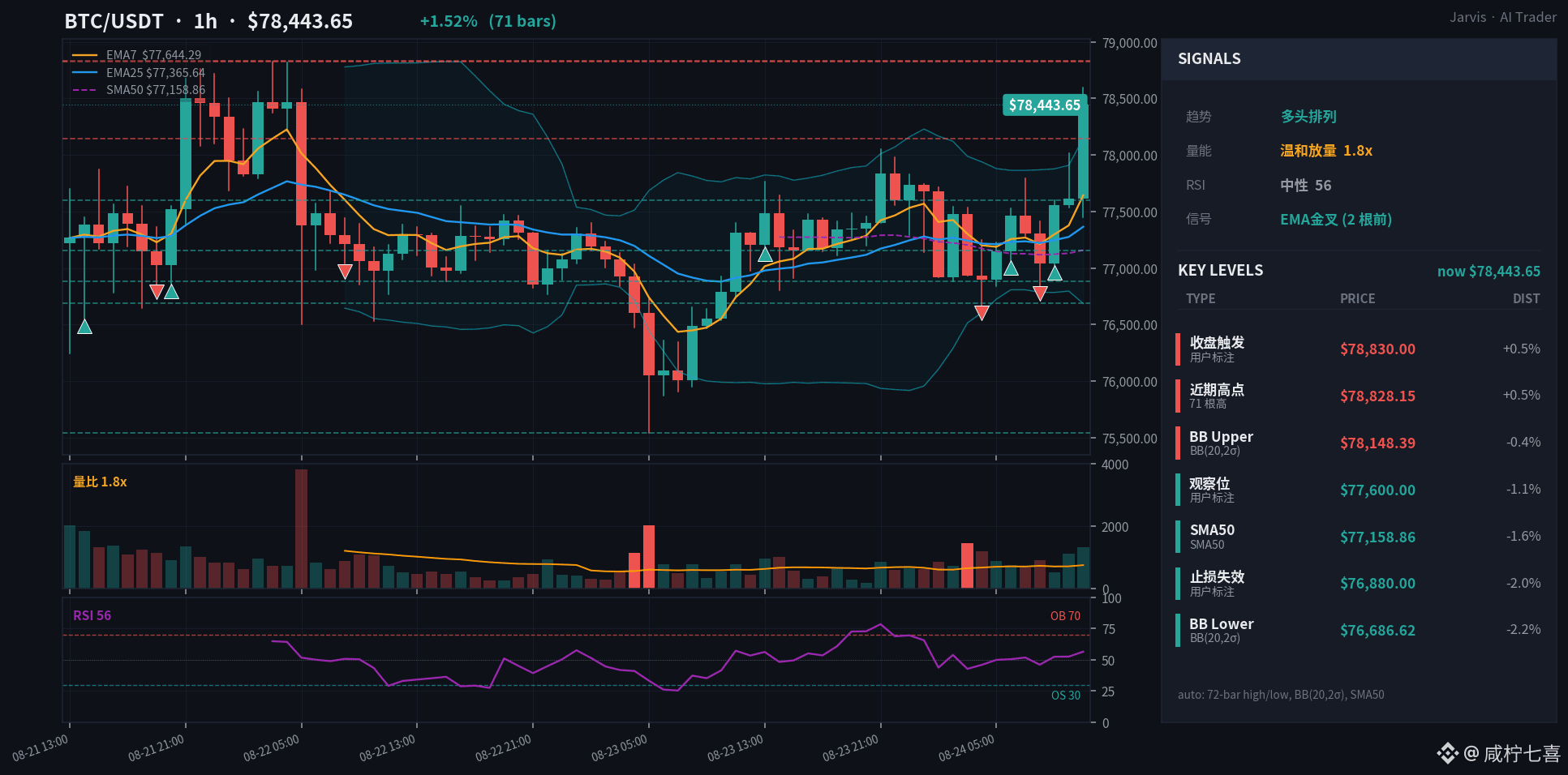Select the 收盘触发 key level row
Image resolution: width=1568 pixels, height=775 pixels.
click(x=1359, y=349)
